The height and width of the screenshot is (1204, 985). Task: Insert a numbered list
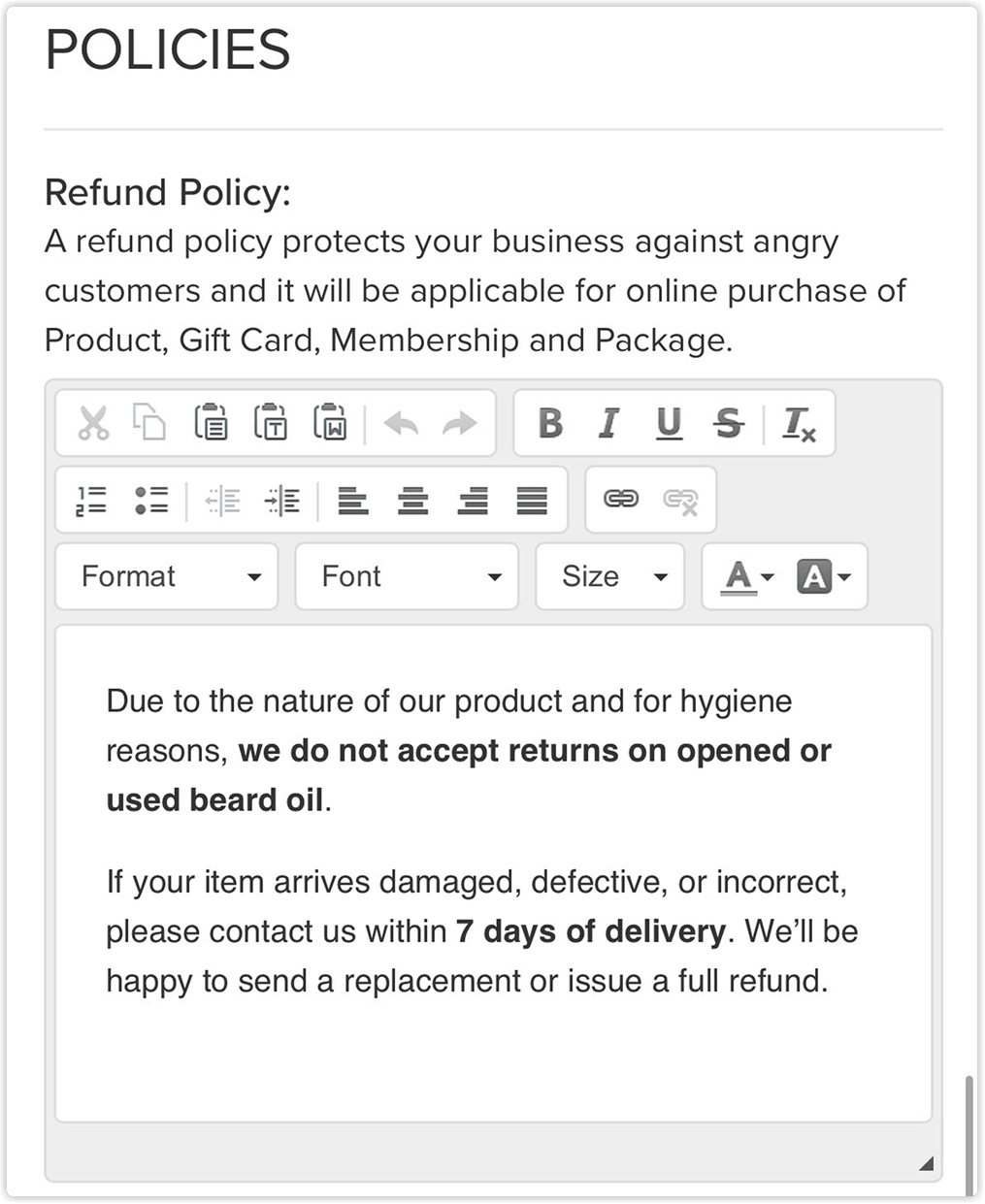tap(91, 501)
